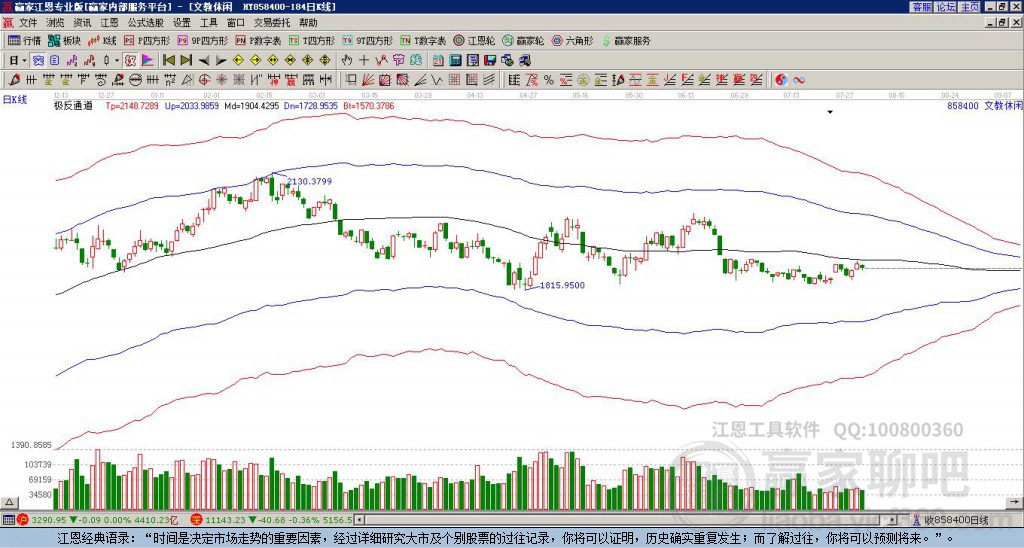Open the T四方形 tool
1024x548 pixels.
click(x=312, y=40)
